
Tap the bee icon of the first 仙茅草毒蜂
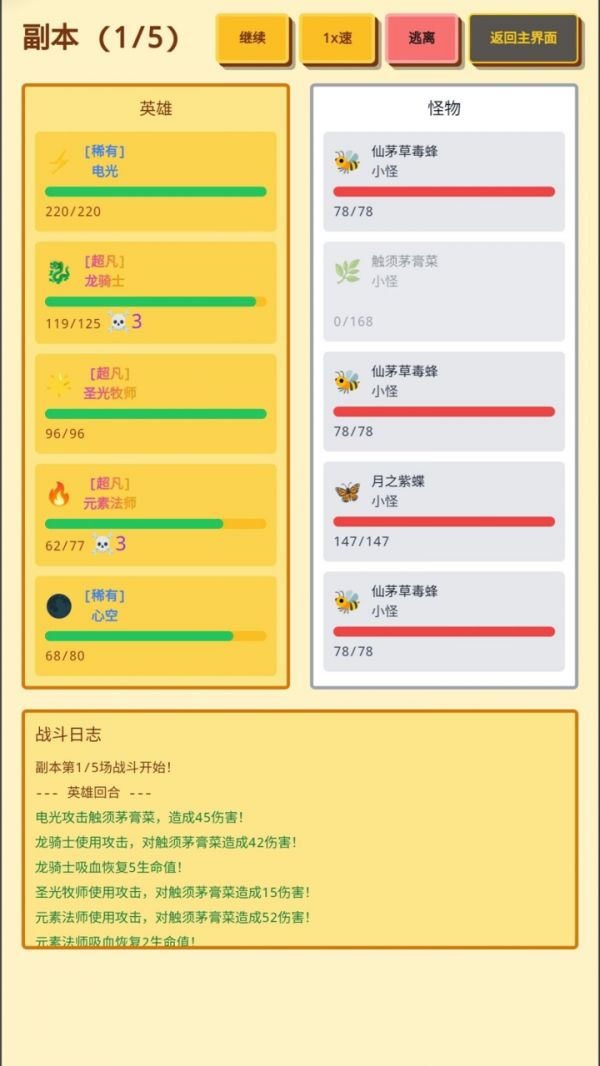pyautogui.click(x=344, y=160)
